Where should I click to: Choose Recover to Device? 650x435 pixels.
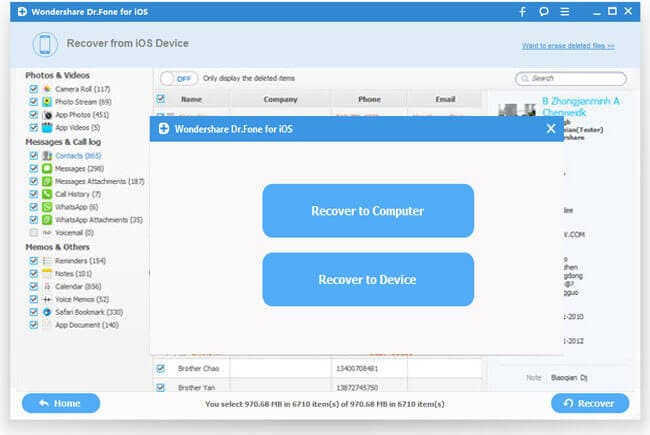(x=368, y=279)
